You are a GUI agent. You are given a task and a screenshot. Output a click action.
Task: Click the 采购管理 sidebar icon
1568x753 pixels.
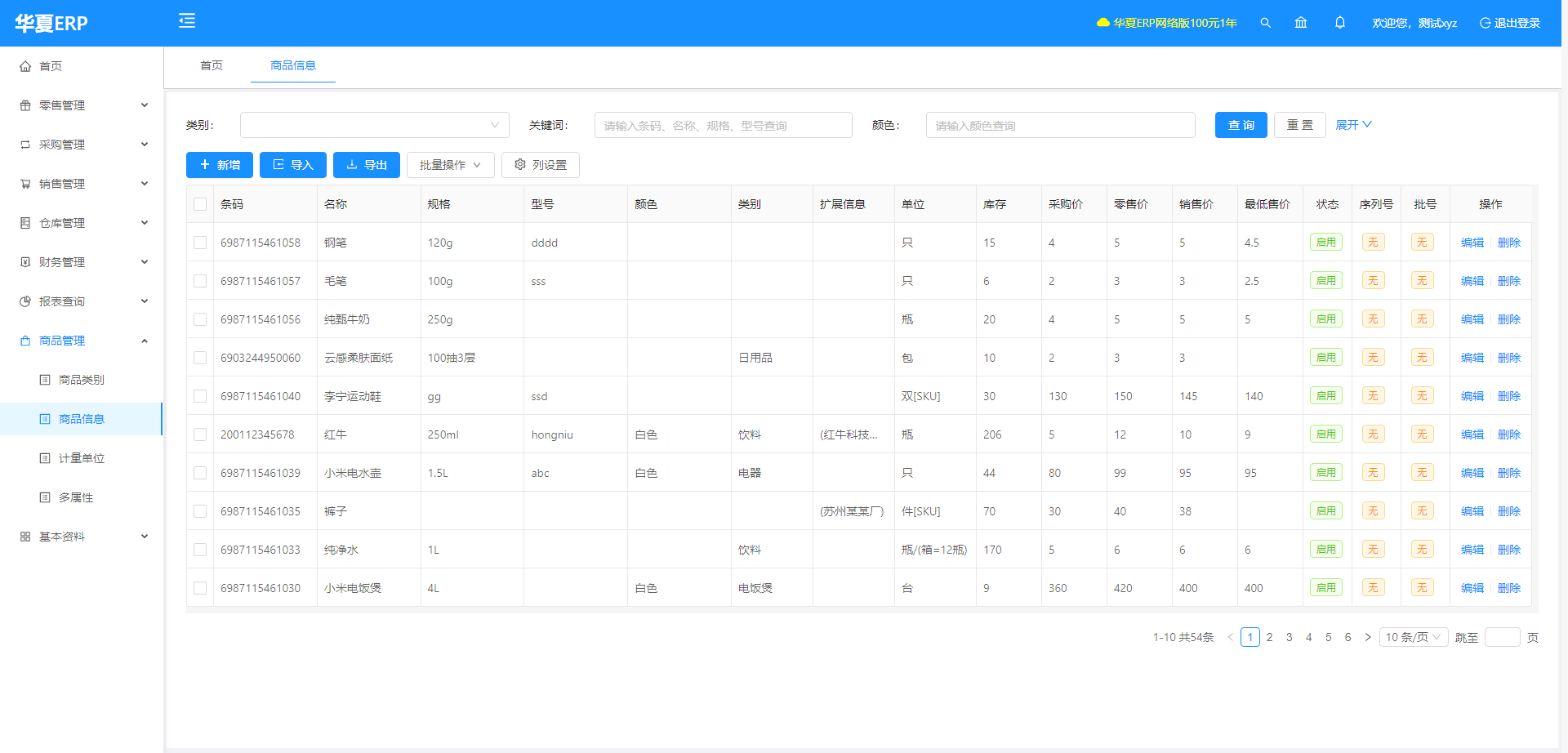(x=25, y=145)
